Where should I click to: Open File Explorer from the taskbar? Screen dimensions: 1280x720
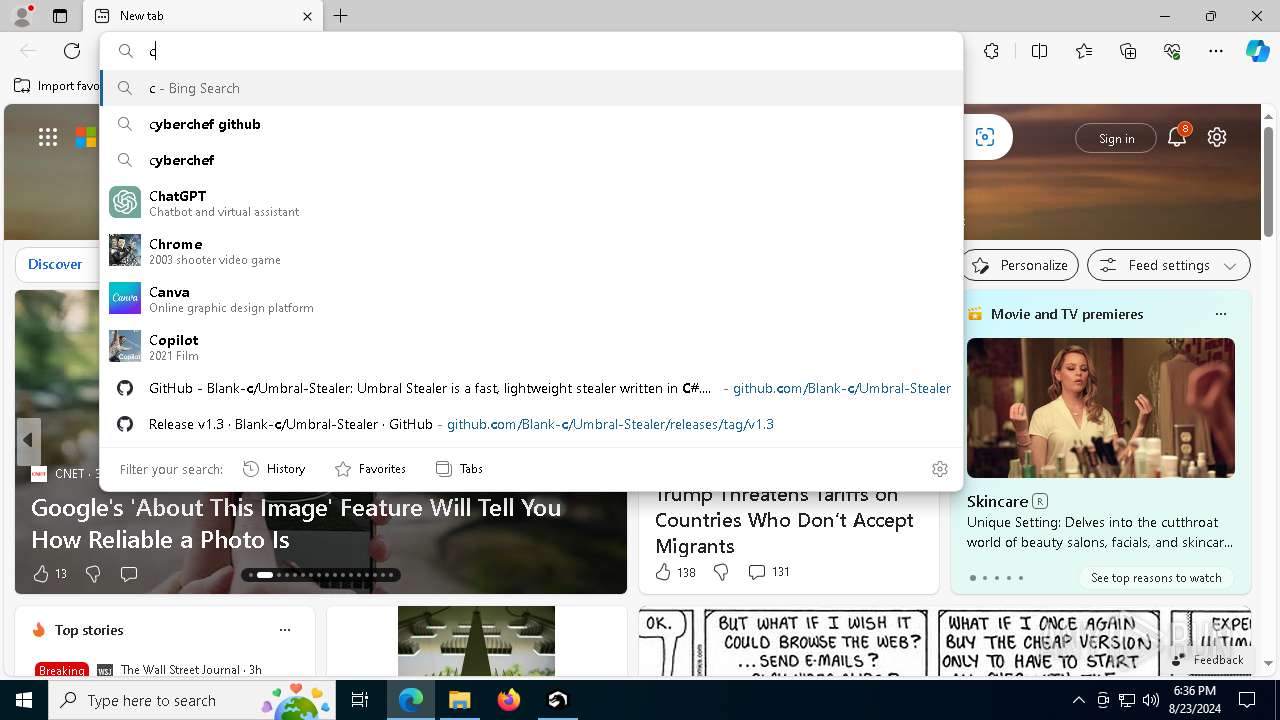459,700
